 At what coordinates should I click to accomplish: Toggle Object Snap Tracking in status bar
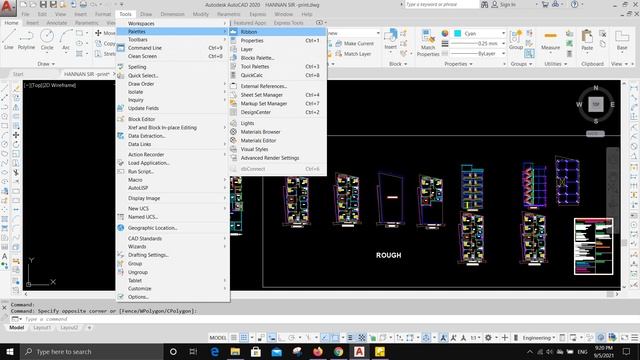tap(324, 338)
